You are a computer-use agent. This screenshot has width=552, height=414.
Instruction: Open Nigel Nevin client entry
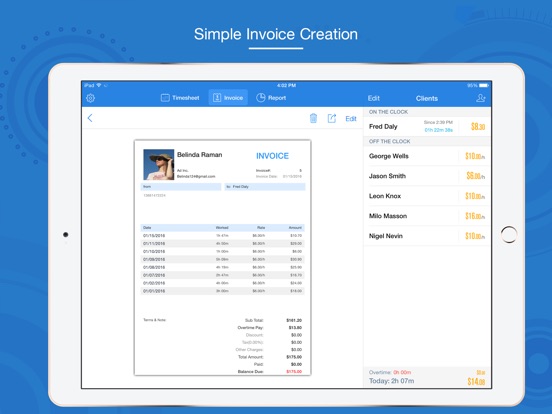427,236
